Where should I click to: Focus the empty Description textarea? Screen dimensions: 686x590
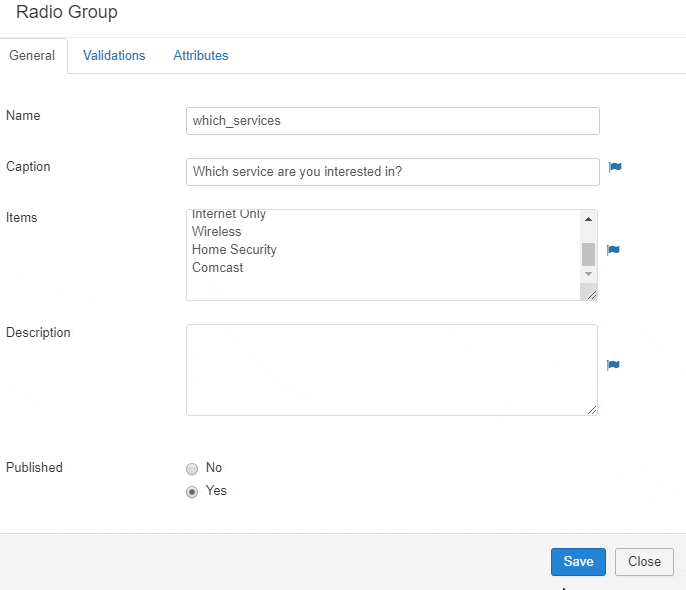point(392,370)
